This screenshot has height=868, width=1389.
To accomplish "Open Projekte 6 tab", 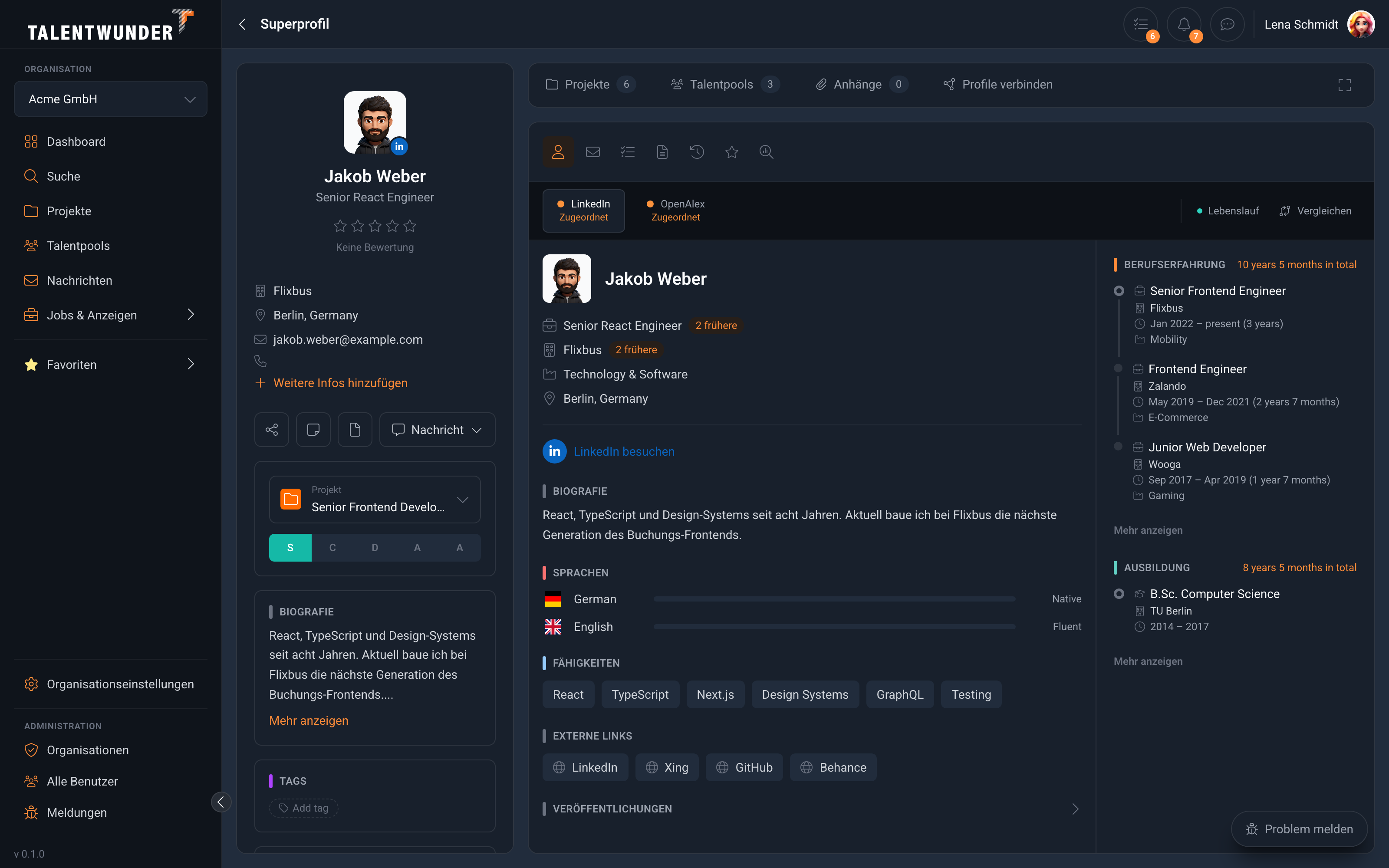I will (x=590, y=84).
